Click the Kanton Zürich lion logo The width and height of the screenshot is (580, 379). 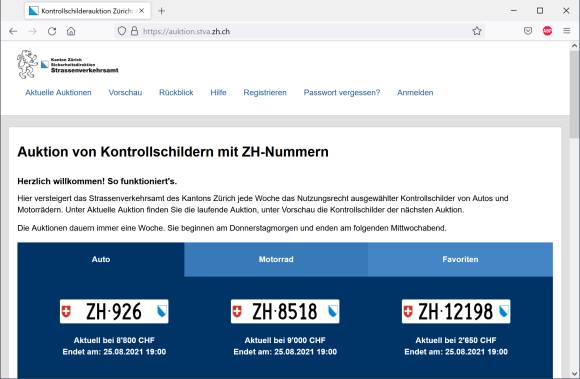coord(27,64)
